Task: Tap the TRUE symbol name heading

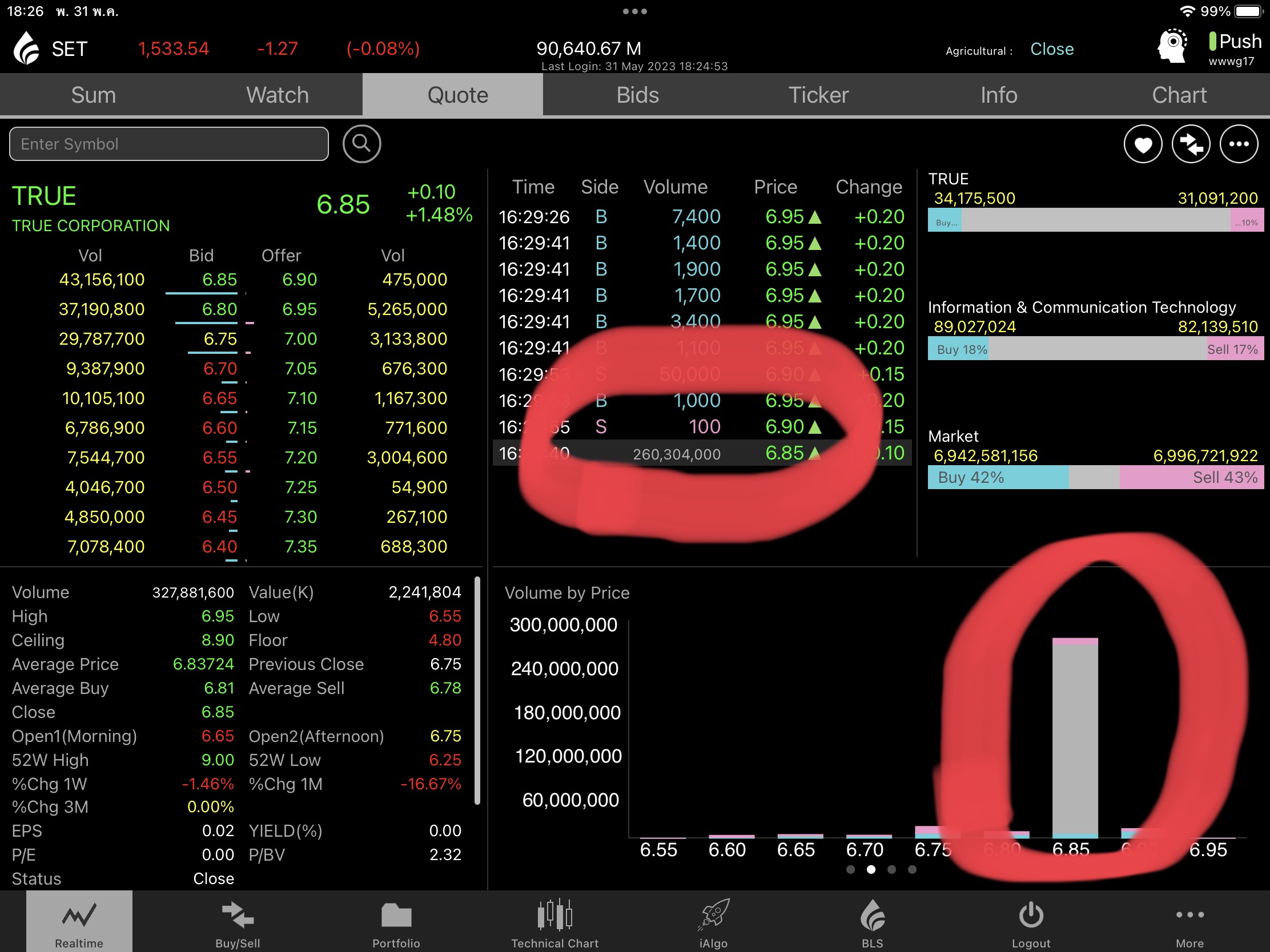Action: point(44,196)
